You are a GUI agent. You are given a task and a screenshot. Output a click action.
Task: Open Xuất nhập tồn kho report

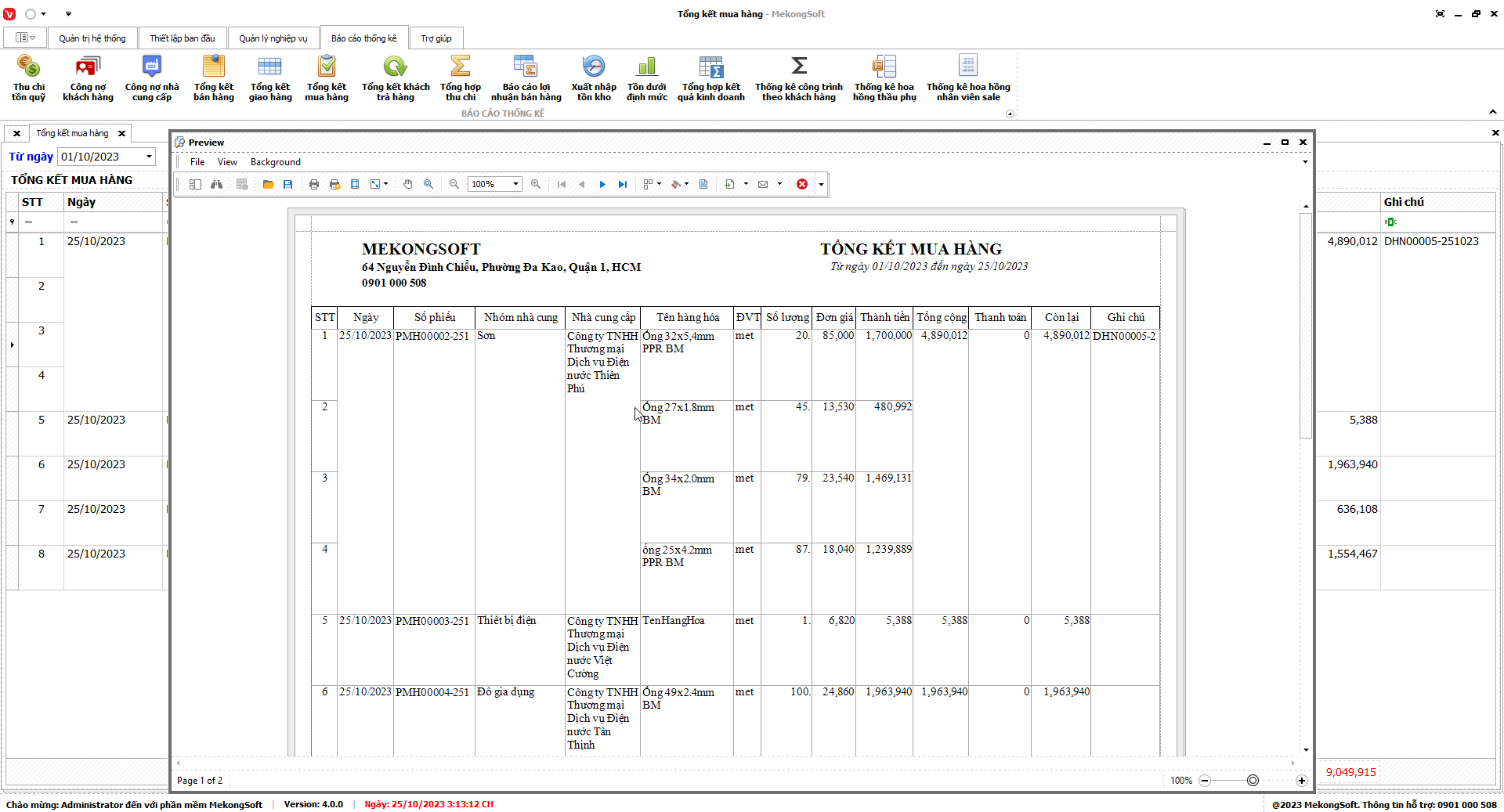(x=593, y=78)
